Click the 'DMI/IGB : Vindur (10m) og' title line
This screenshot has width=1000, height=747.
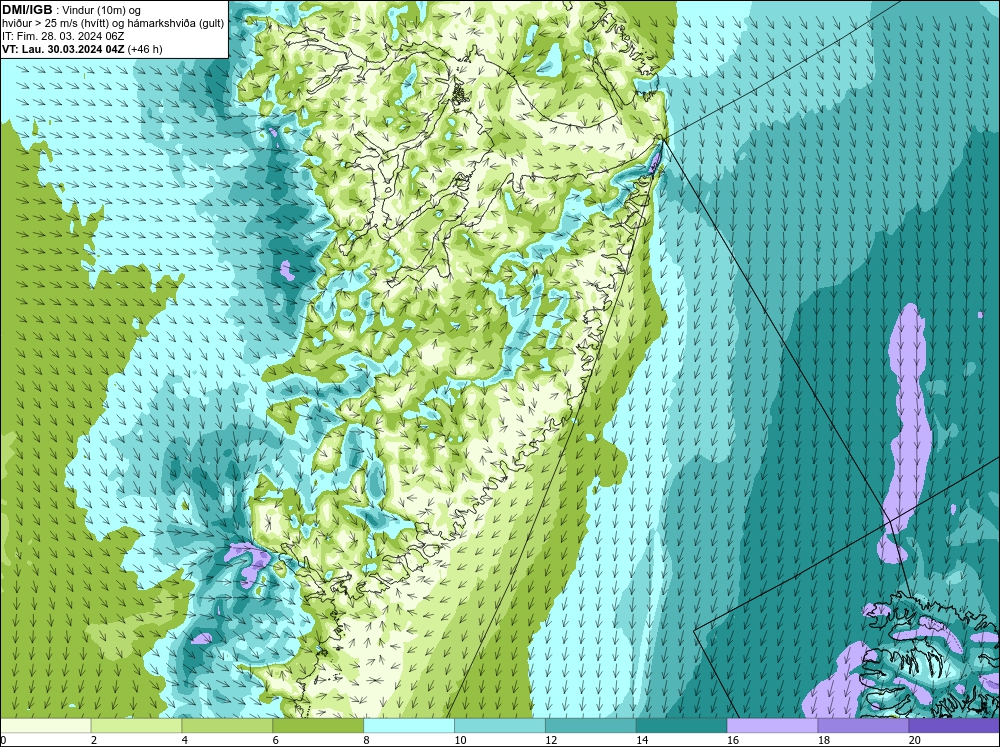coord(71,10)
